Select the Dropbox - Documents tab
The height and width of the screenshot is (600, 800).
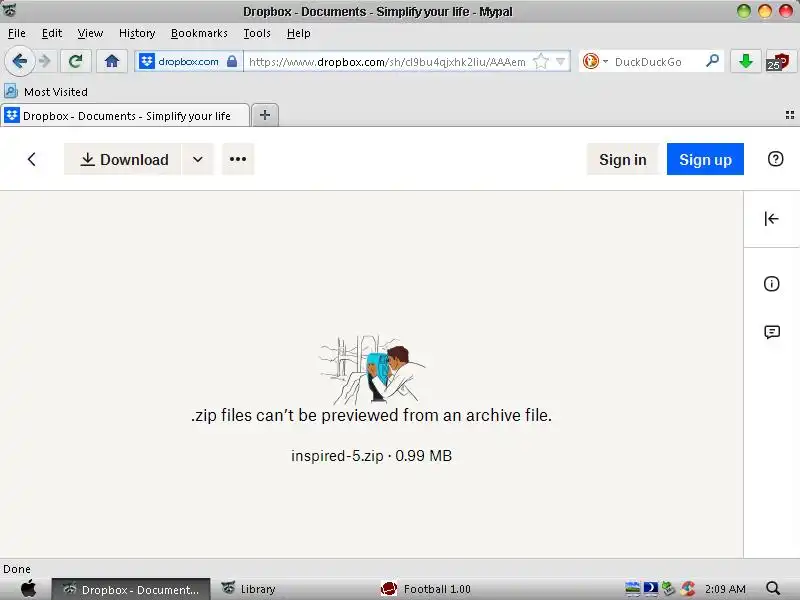(126, 116)
